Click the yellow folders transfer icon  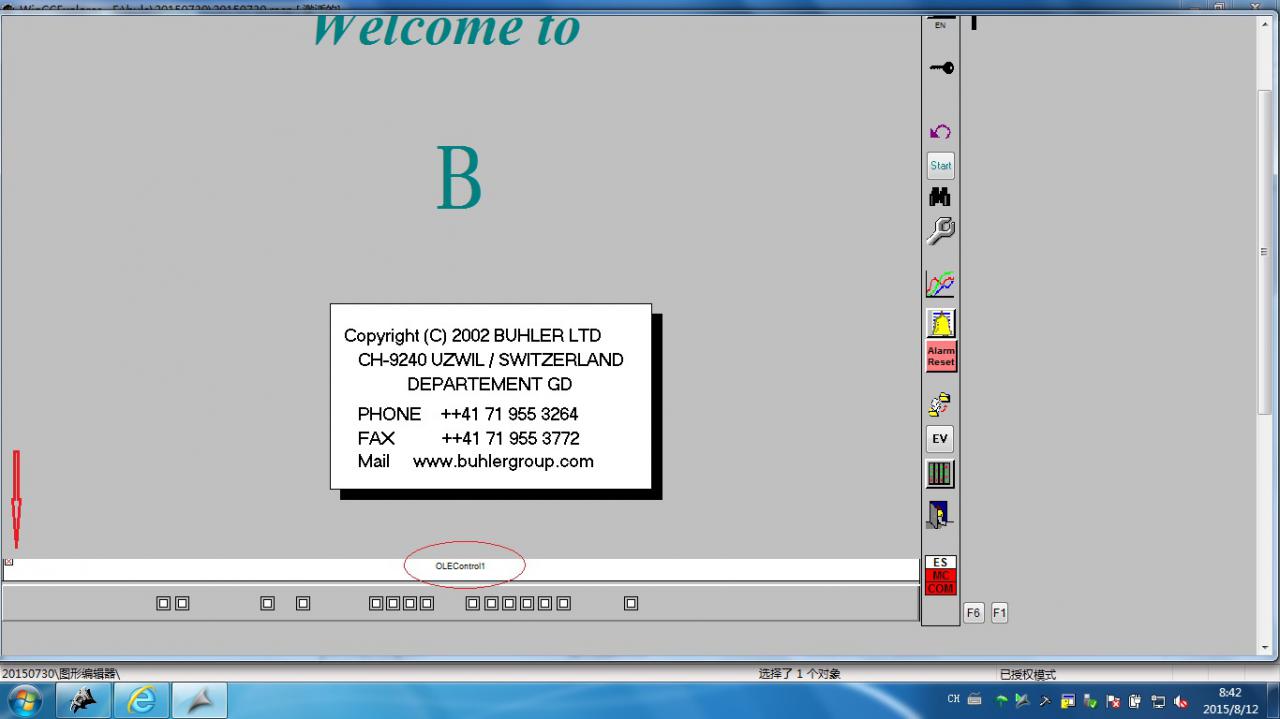940,405
